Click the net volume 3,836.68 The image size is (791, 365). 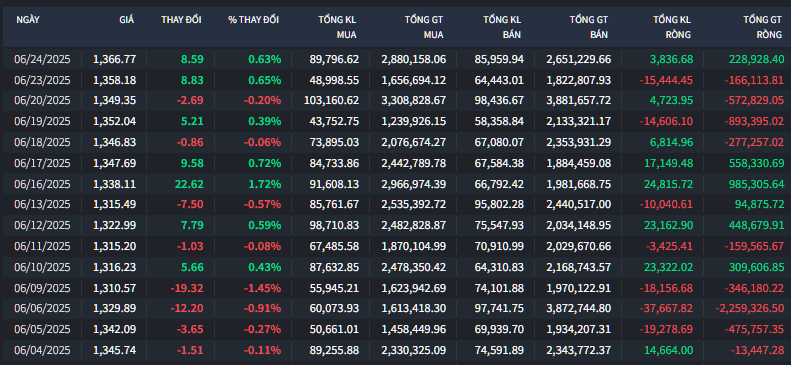(x=672, y=59)
